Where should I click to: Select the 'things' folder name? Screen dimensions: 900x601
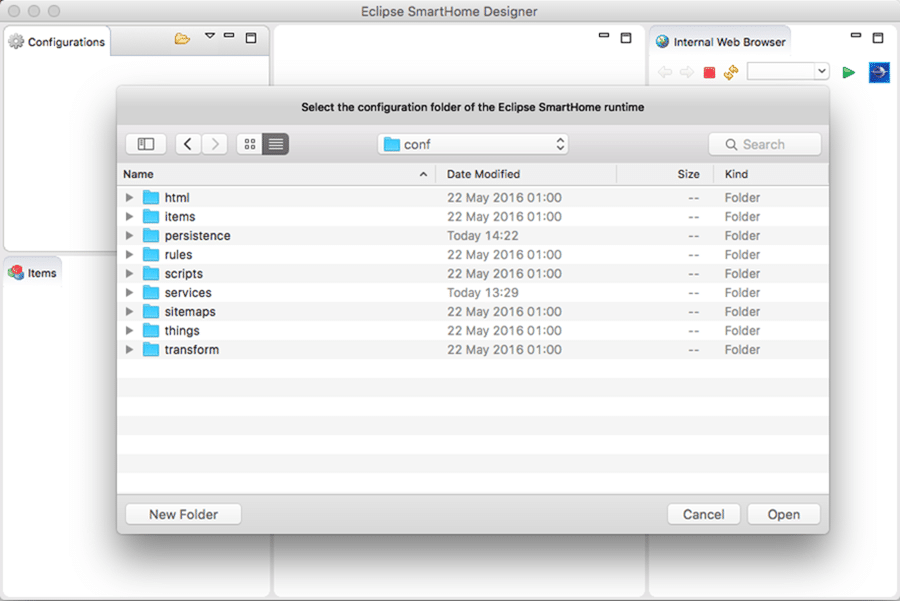point(182,330)
